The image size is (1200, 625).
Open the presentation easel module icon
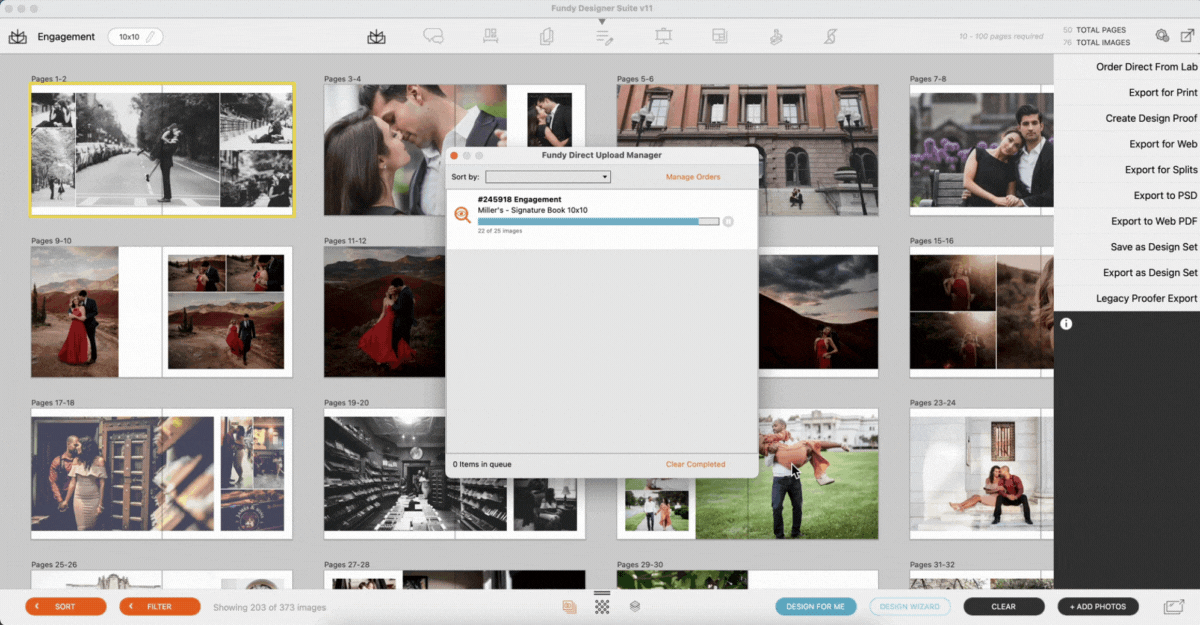662,37
